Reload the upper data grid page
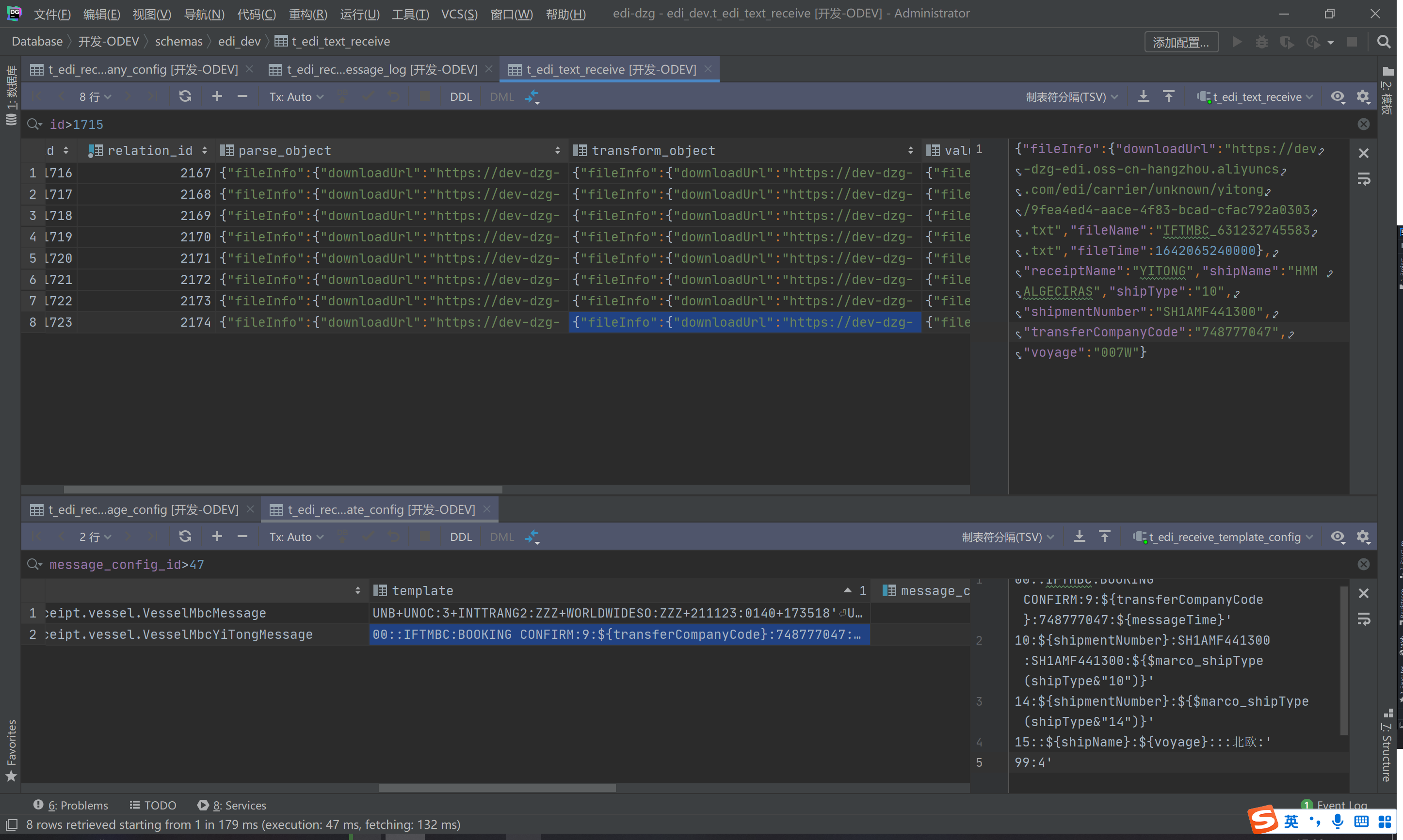 (185, 97)
